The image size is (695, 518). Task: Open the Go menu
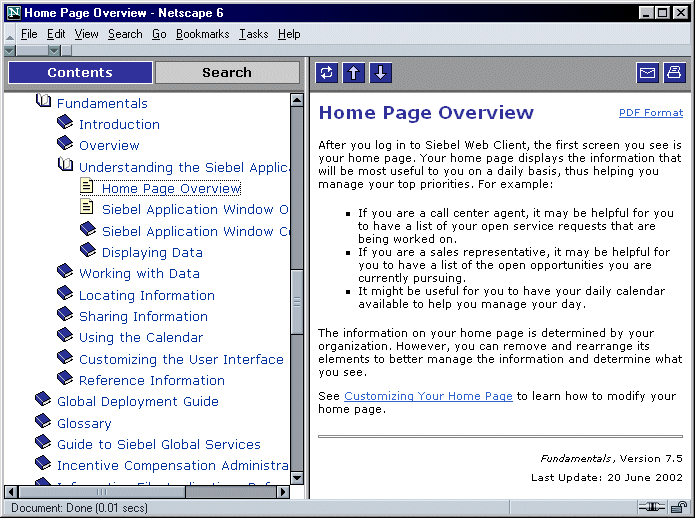(159, 34)
